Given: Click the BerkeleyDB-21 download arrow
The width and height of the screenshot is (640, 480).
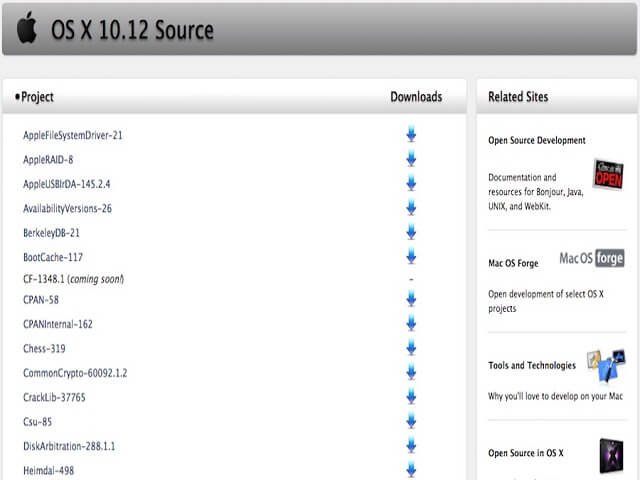Looking at the screenshot, I should coord(411,232).
